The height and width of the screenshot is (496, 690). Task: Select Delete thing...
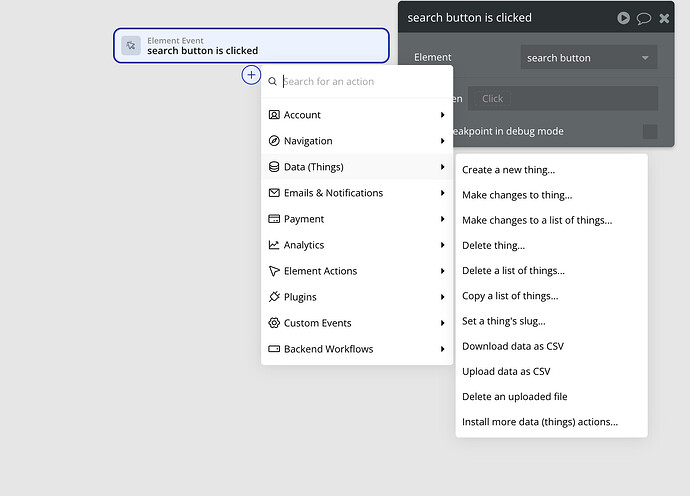493,246
